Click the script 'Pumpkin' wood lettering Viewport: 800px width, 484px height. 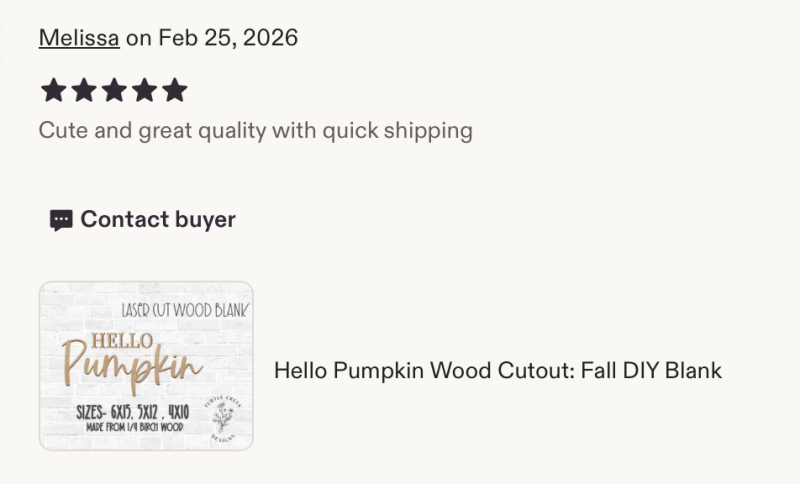(x=133, y=364)
